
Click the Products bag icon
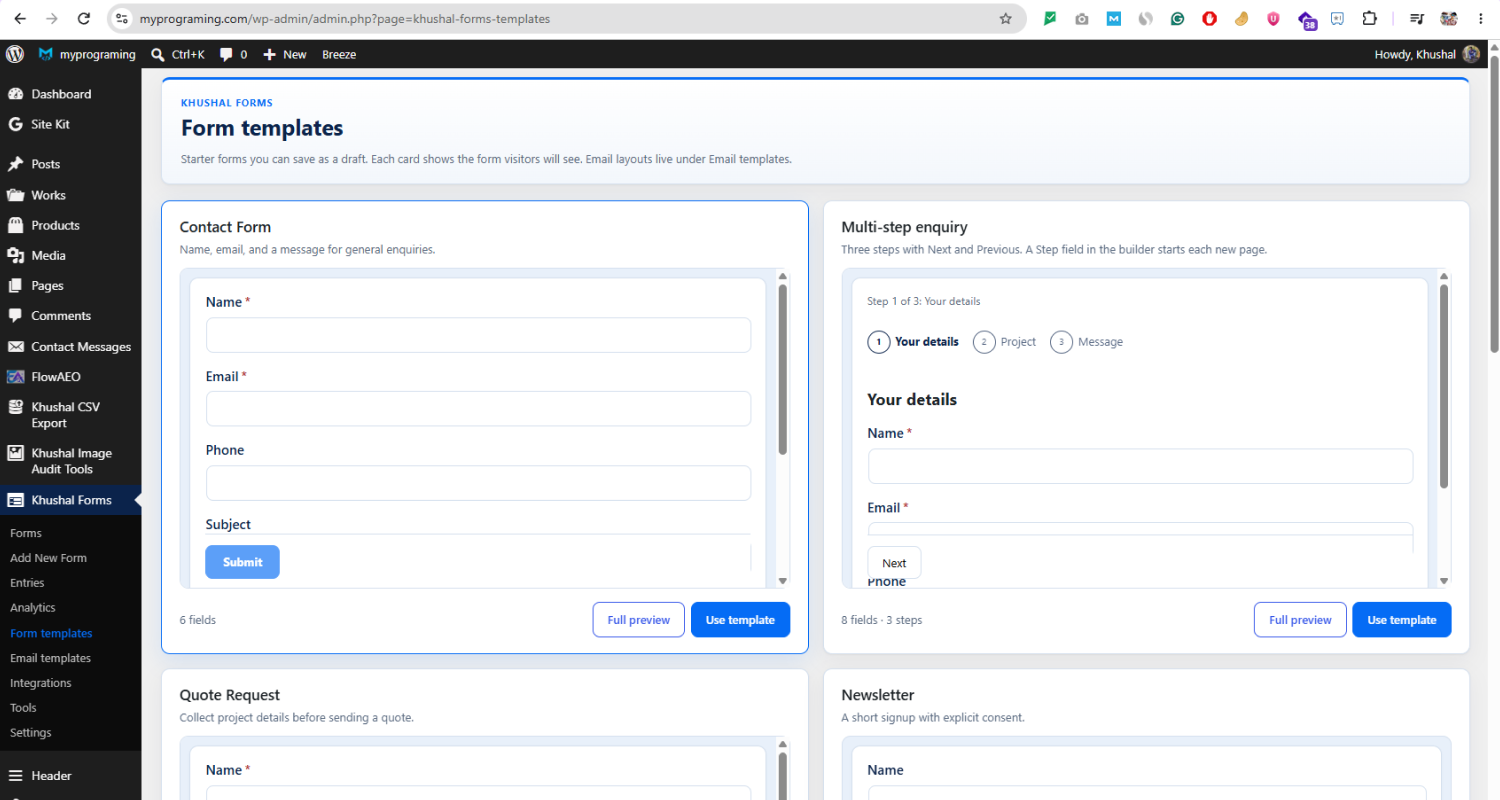[x=15, y=225]
